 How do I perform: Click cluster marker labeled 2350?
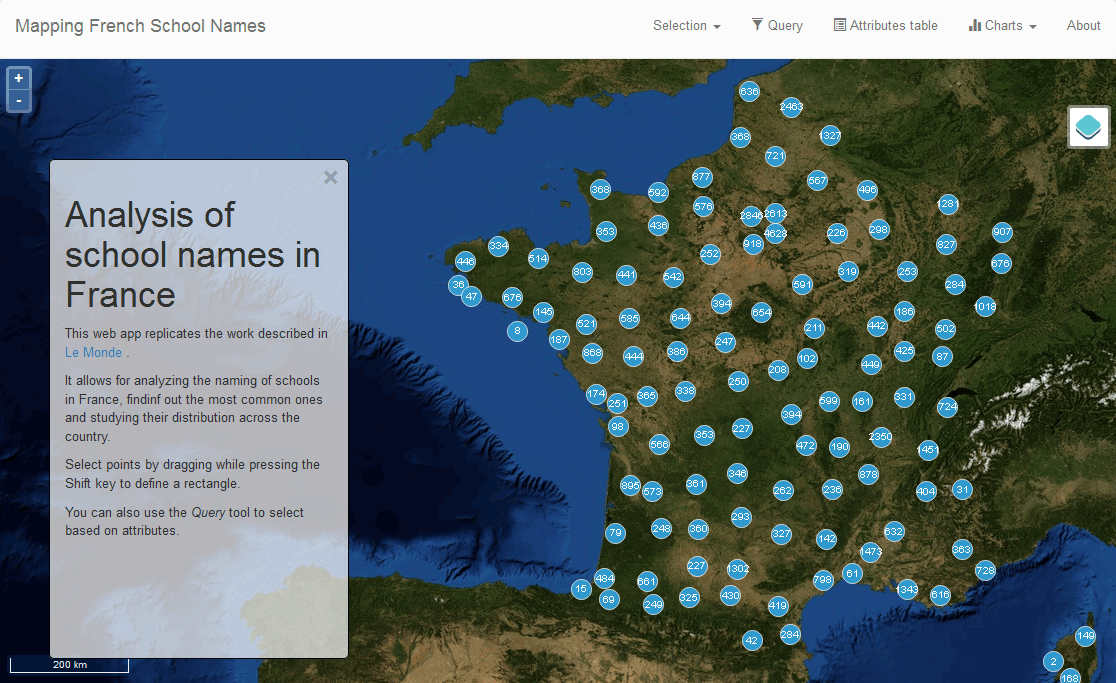(880, 437)
